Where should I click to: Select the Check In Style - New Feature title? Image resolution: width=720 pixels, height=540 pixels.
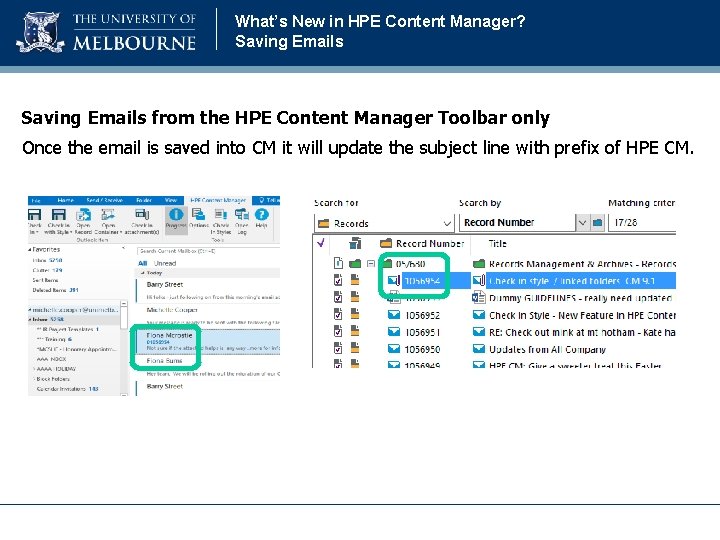(x=582, y=315)
